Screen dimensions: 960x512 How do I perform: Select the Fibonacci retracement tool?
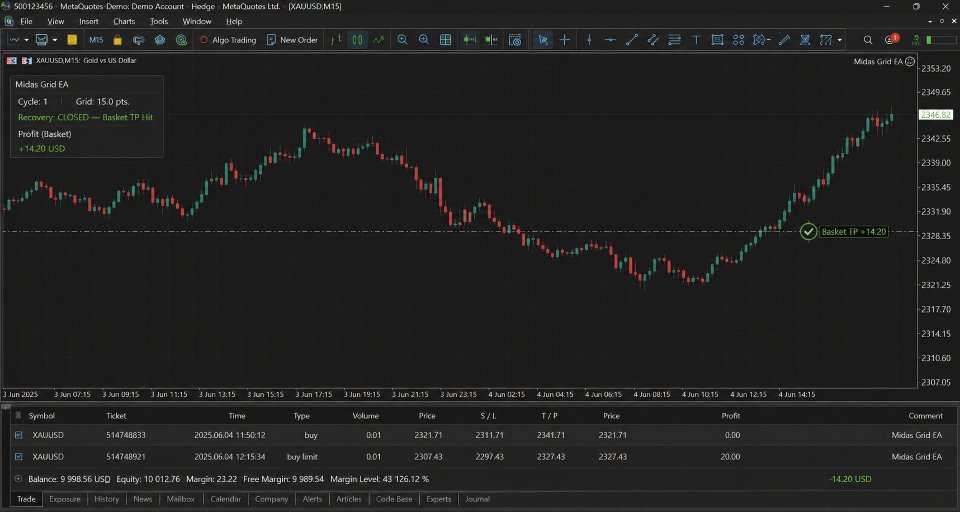tap(674, 40)
